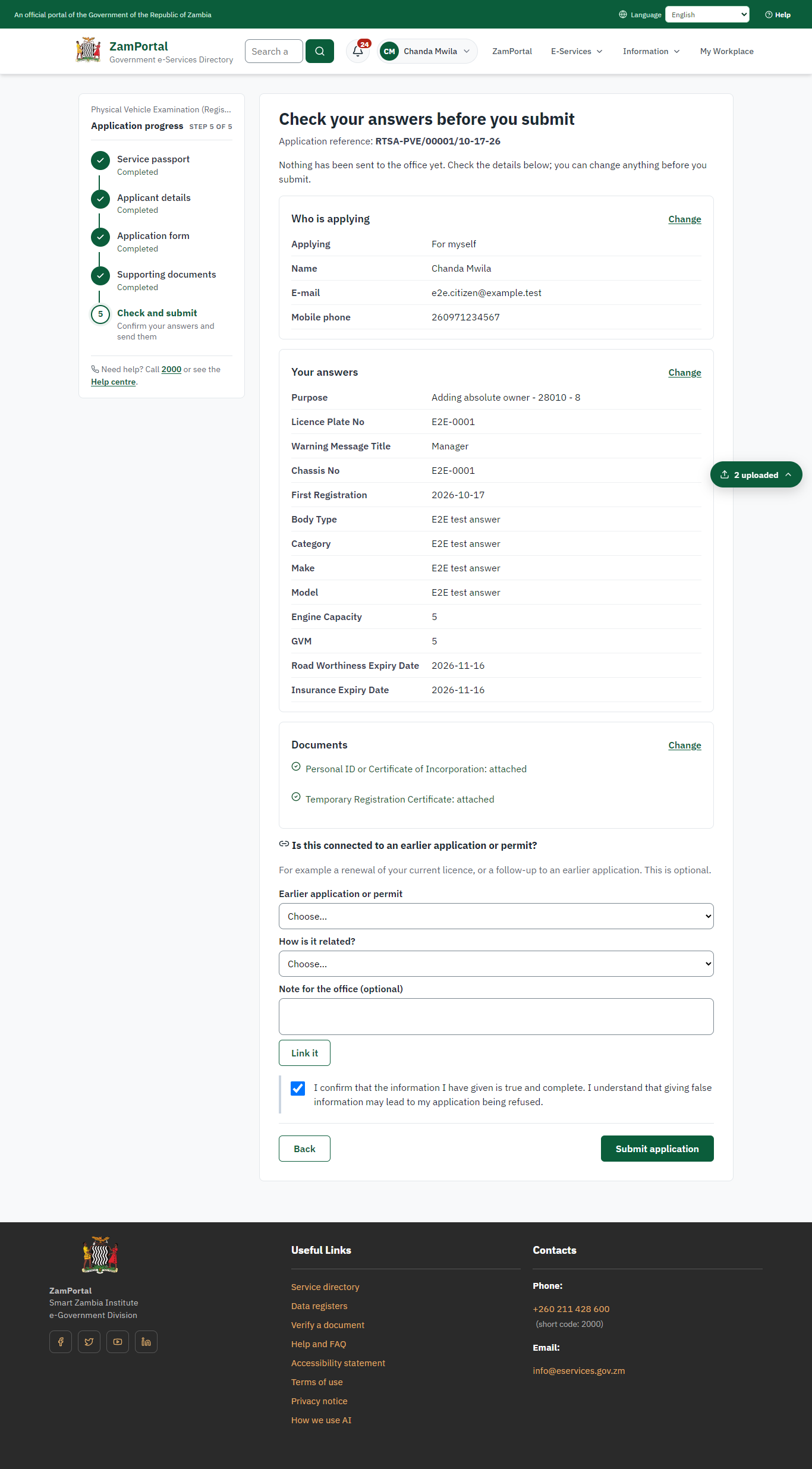Screen dimensions: 812x1469
Task: Open the YouTube social icon
Action: (x=118, y=1342)
